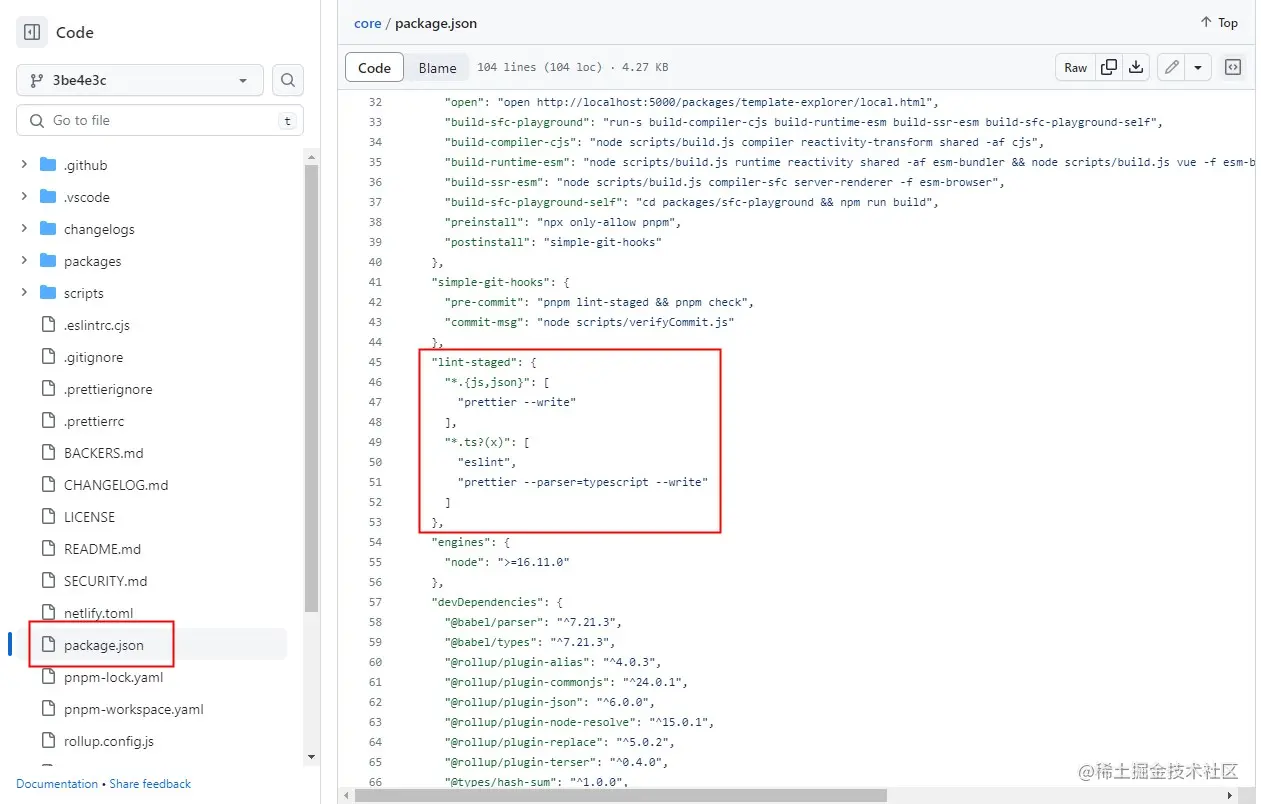Open the Documentation link
1261x804 pixels.
point(57,784)
